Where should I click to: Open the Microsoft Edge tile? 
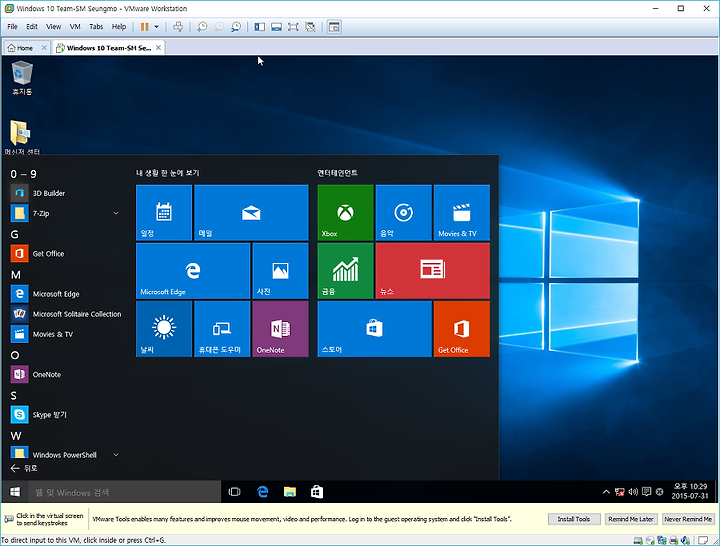(x=193, y=271)
